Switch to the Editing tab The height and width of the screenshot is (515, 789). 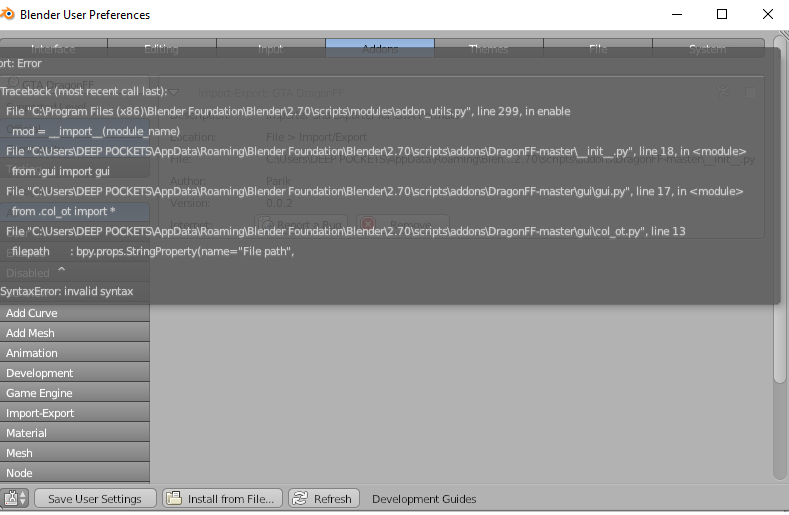[162, 48]
